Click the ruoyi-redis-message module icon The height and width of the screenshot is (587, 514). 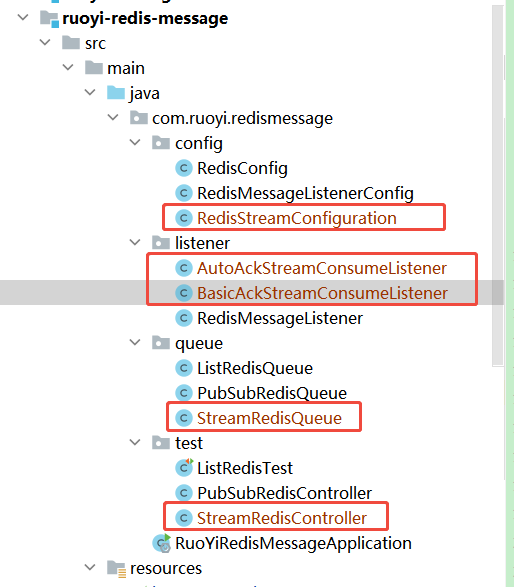(x=49, y=19)
